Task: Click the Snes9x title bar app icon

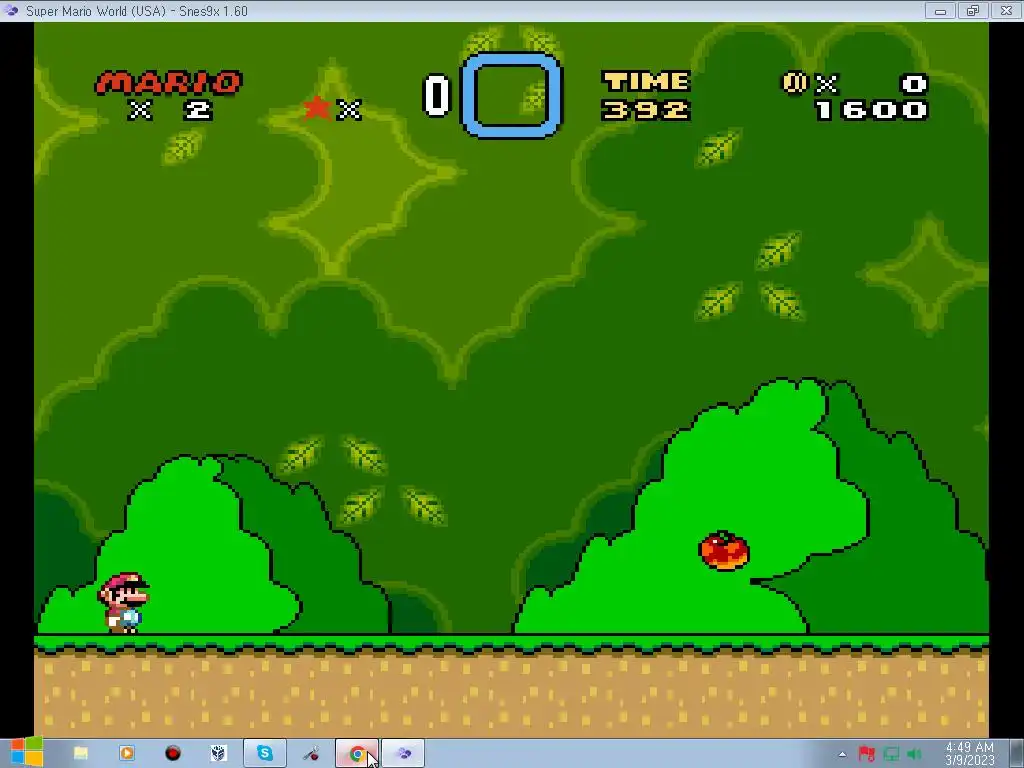Action: (x=11, y=10)
